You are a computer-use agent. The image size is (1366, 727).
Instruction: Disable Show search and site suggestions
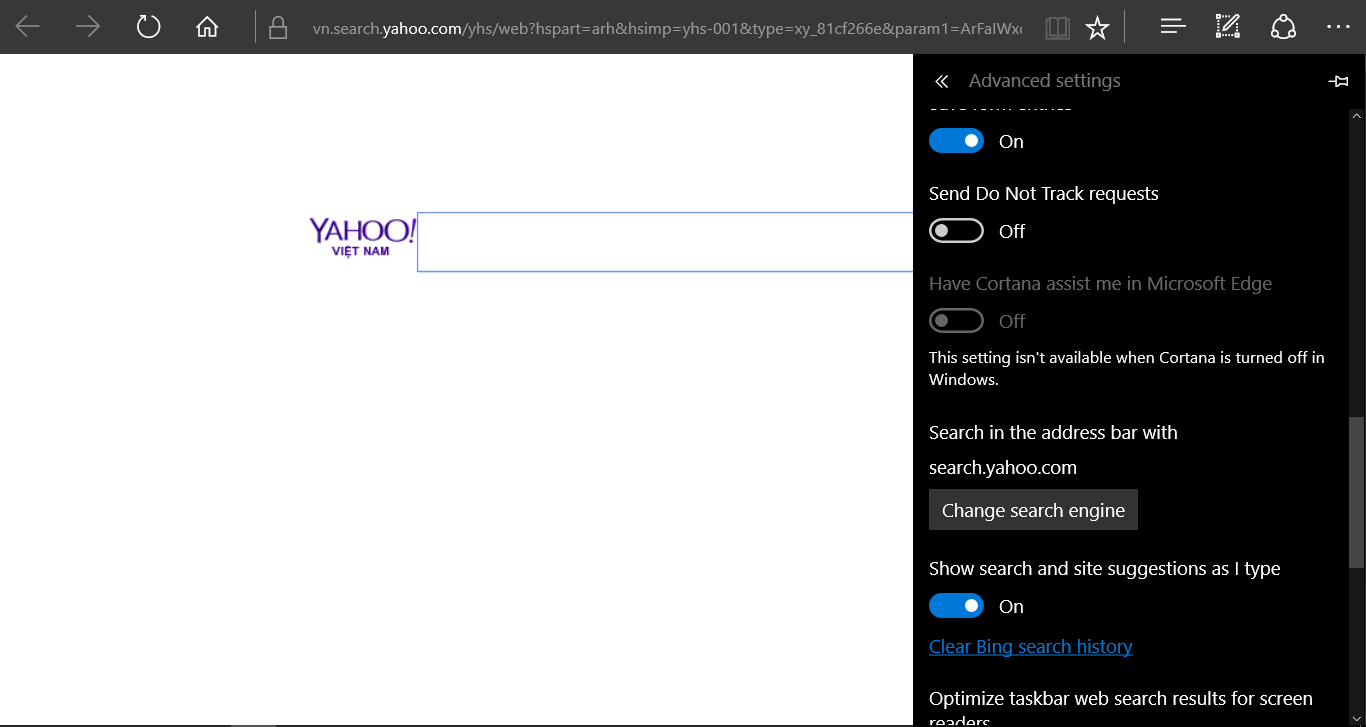[957, 606]
